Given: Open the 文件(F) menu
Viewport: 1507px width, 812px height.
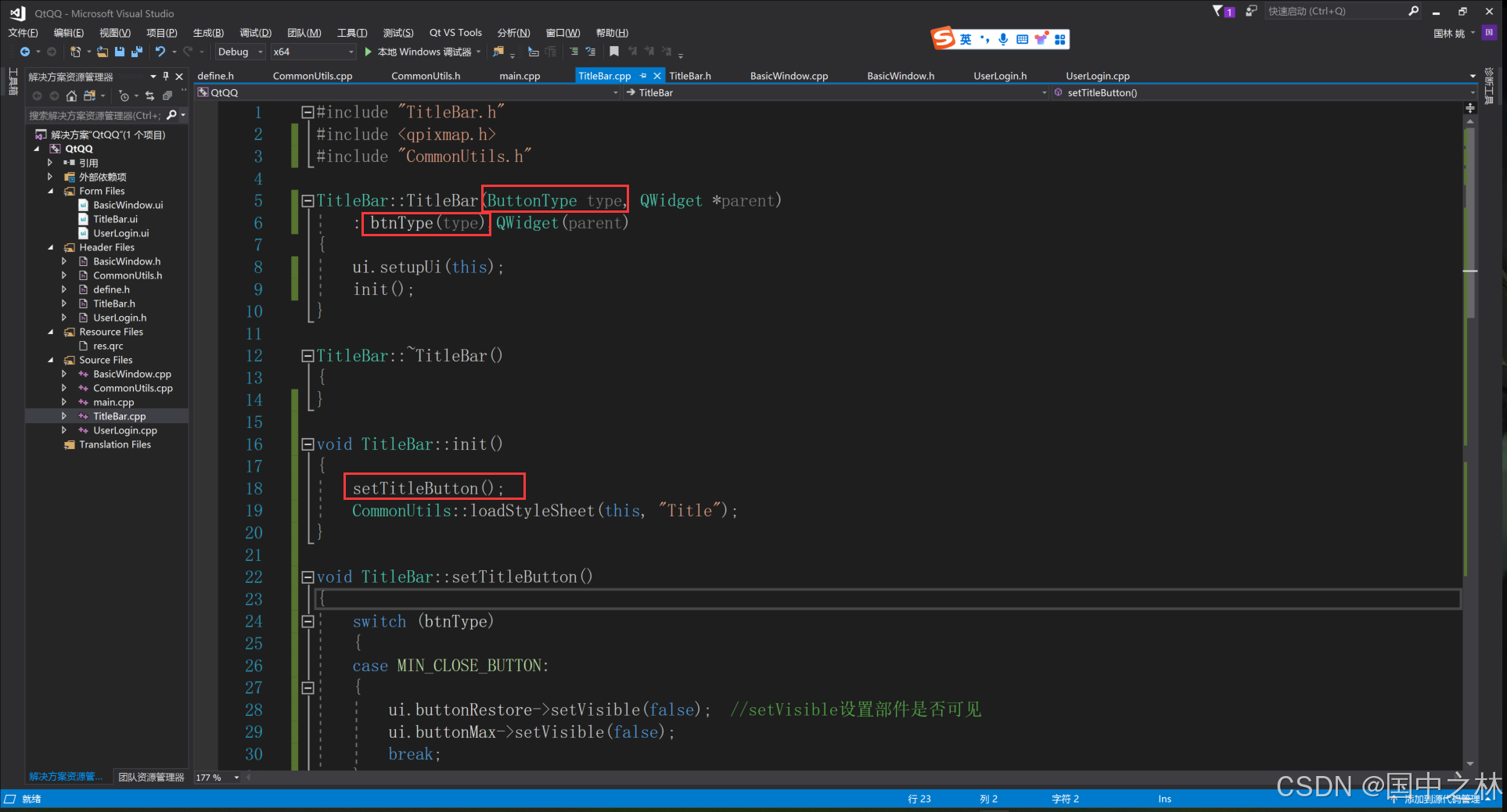Looking at the screenshot, I should [x=23, y=32].
